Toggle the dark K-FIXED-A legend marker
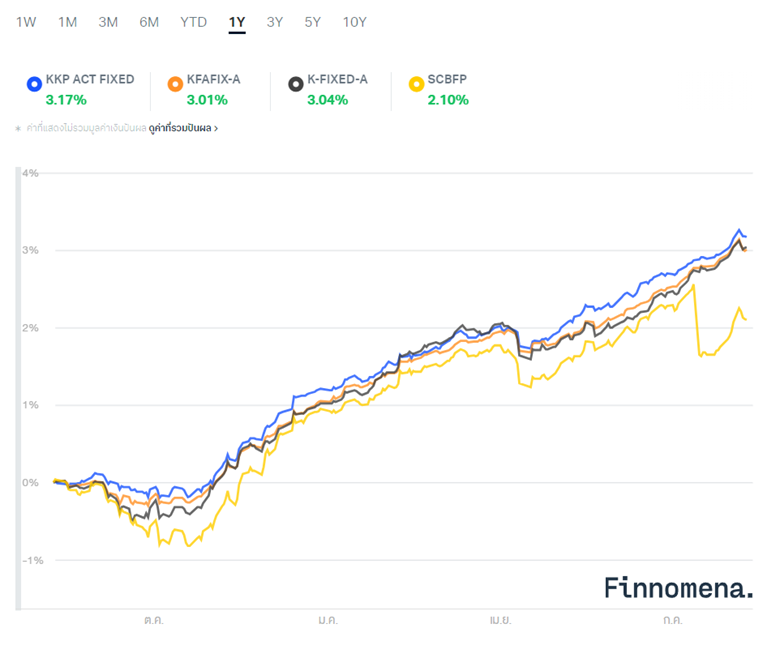 click(x=295, y=84)
